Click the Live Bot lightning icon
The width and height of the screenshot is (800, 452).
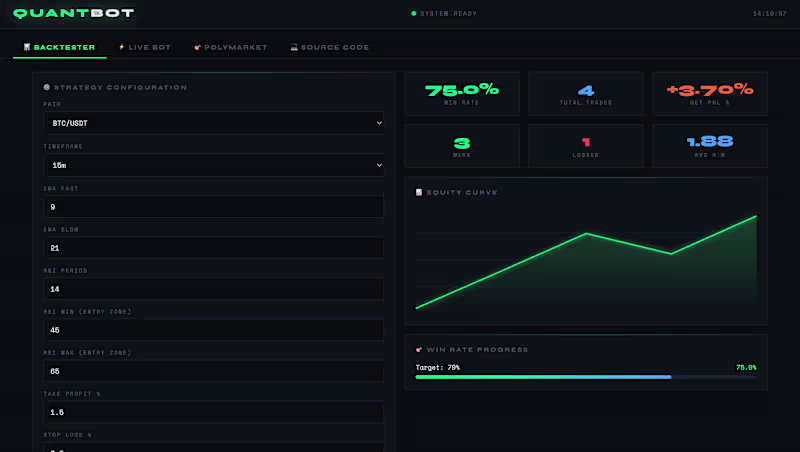[x=121, y=47]
